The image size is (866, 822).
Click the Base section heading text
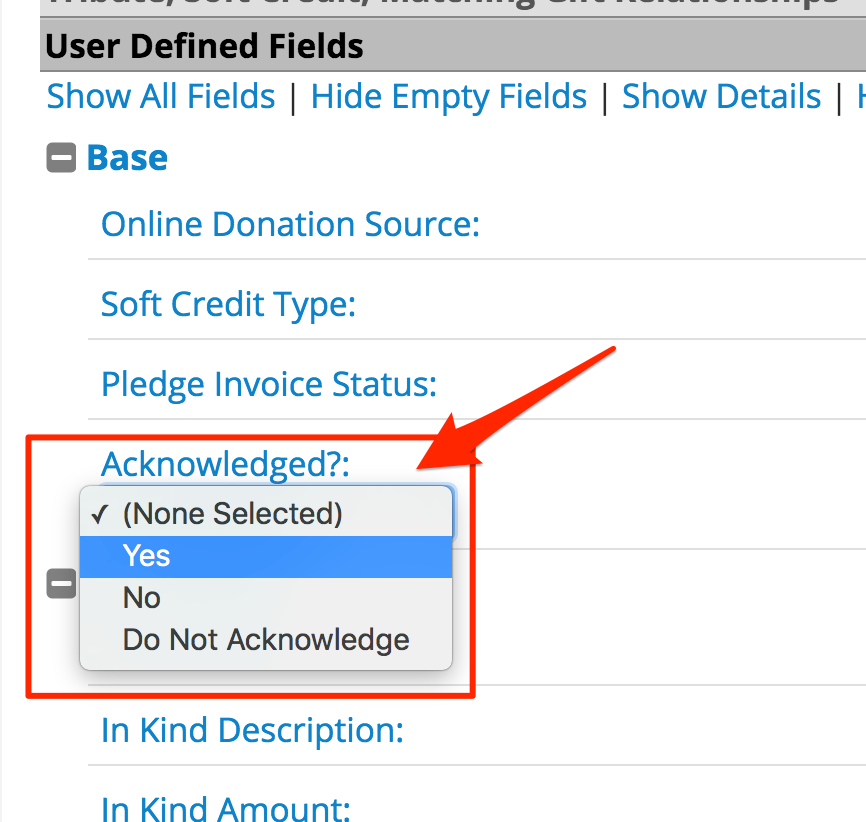tap(128, 157)
